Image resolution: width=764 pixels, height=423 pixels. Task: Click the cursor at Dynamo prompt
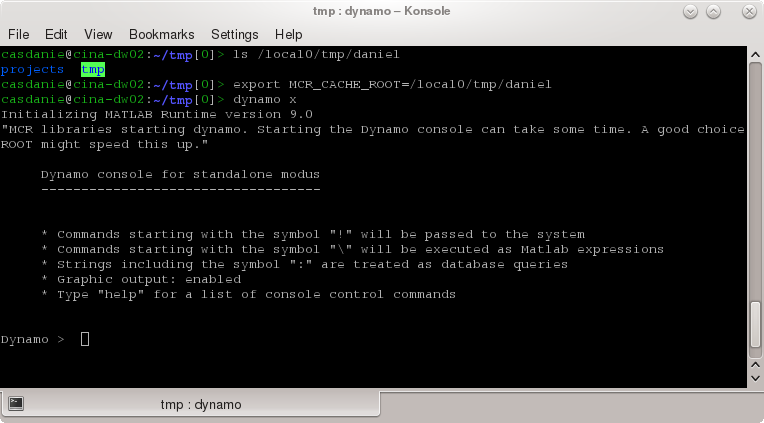(85, 339)
